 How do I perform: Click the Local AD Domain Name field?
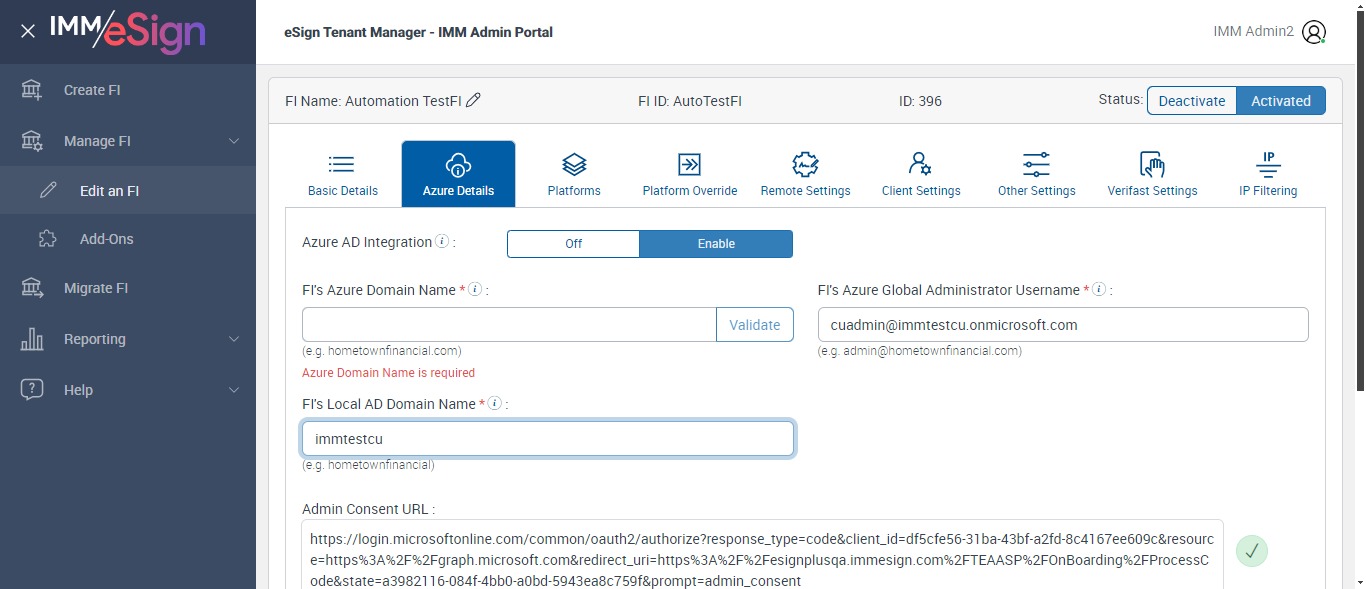pyautogui.click(x=548, y=438)
